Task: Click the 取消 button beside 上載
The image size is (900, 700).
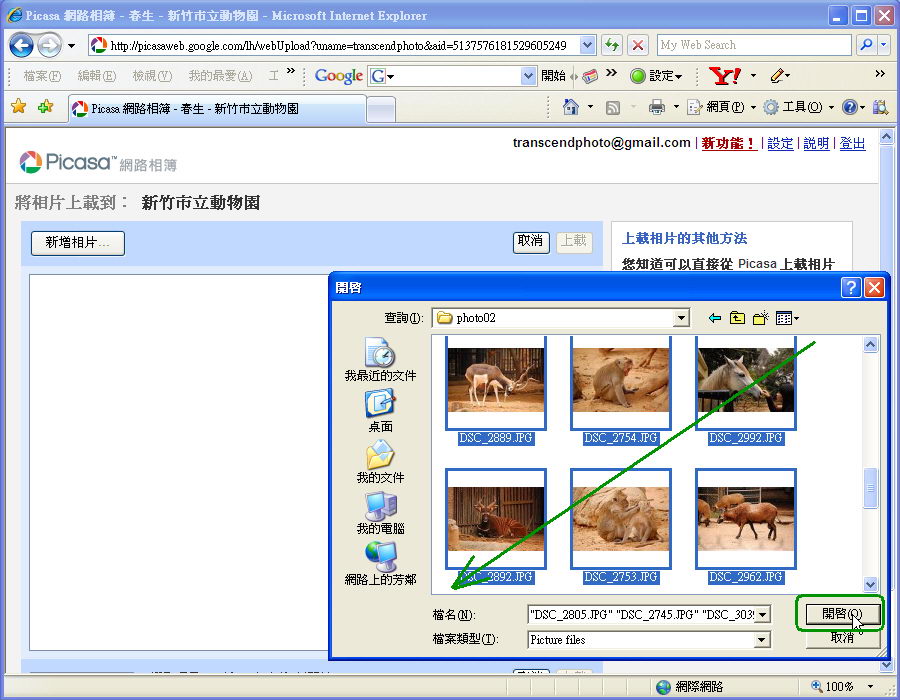Action: [531, 242]
